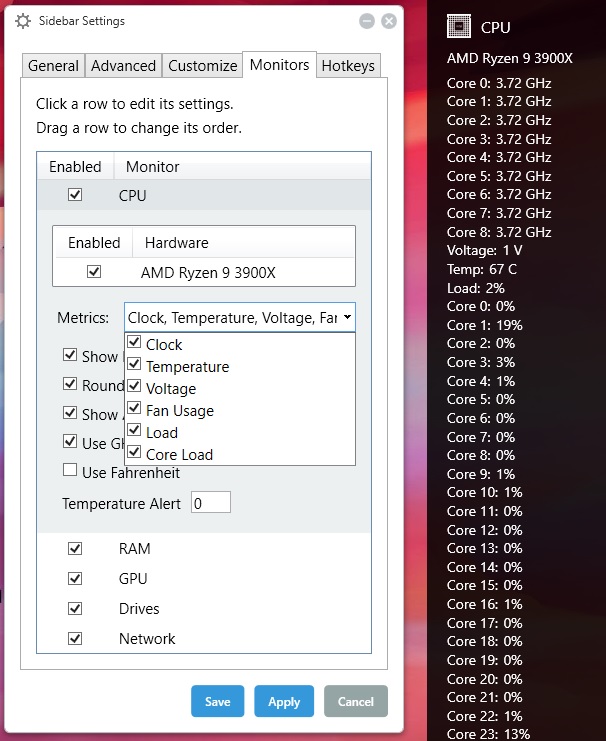The width and height of the screenshot is (606, 741).
Task: Toggle the Temperature metric checkbox
Action: 134,363
